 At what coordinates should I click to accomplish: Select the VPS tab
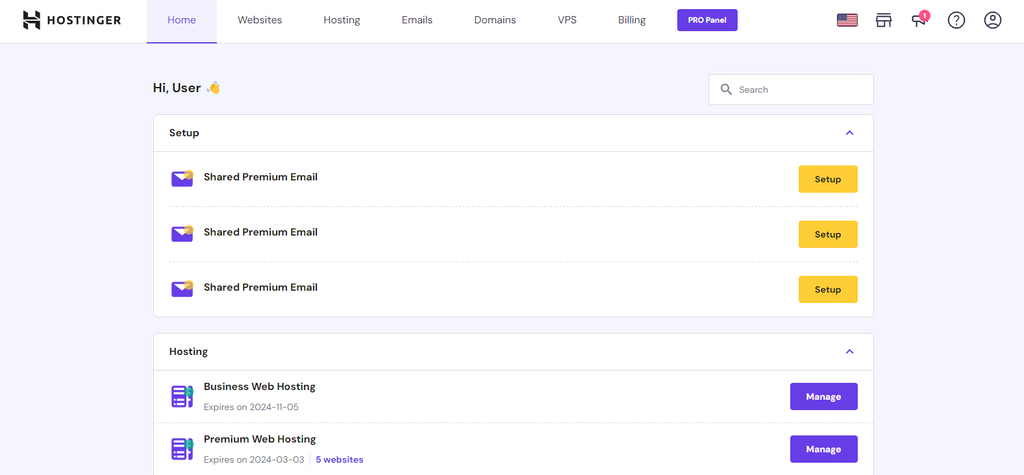coord(567,20)
